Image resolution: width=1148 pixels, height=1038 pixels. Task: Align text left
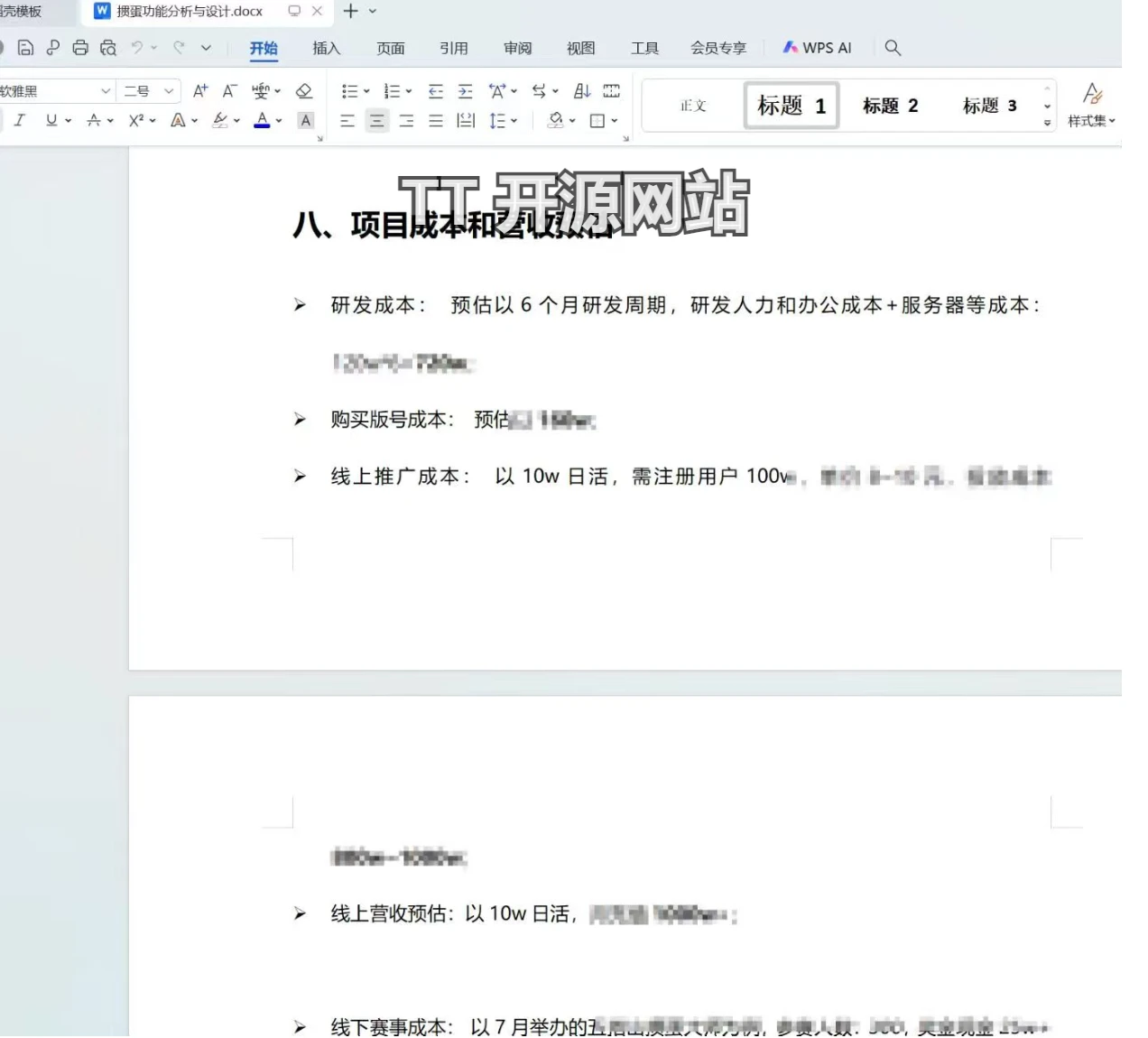[347, 120]
